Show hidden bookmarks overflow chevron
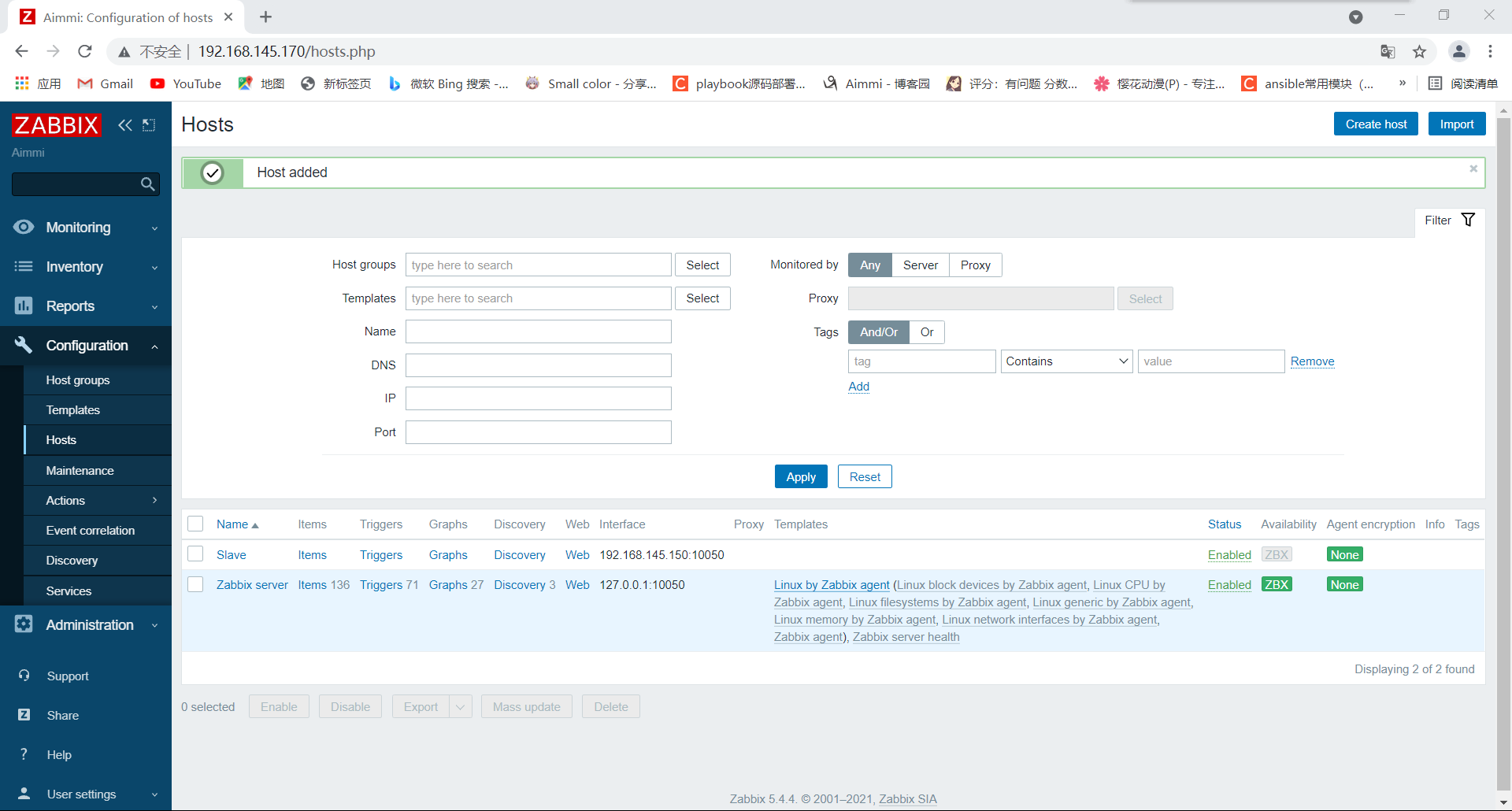The width and height of the screenshot is (1512, 811). [1403, 83]
